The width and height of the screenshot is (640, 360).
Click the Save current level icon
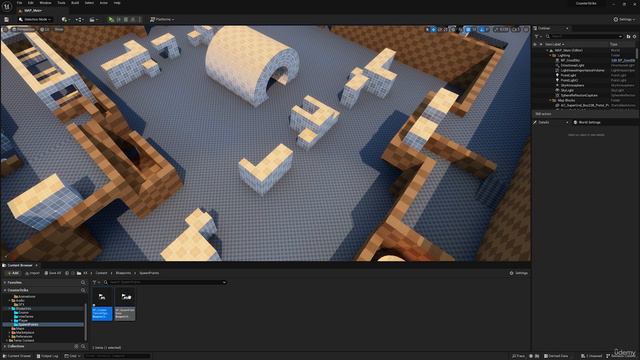click(7, 19)
